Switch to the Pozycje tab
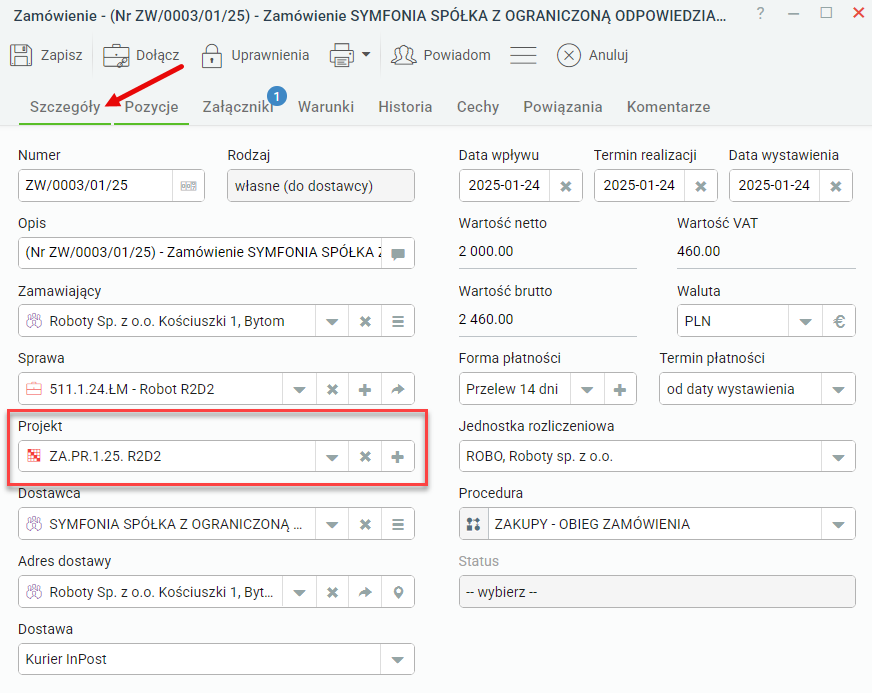Screen dimensions: 872x693 coord(151,107)
